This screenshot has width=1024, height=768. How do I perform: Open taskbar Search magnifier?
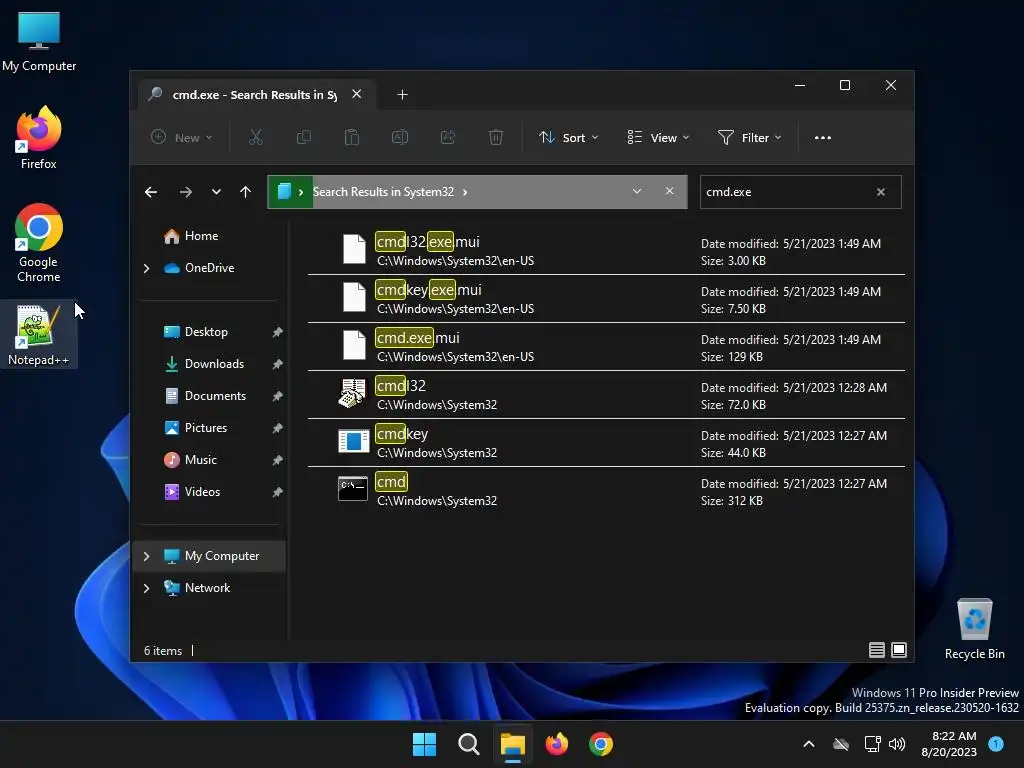(468, 744)
